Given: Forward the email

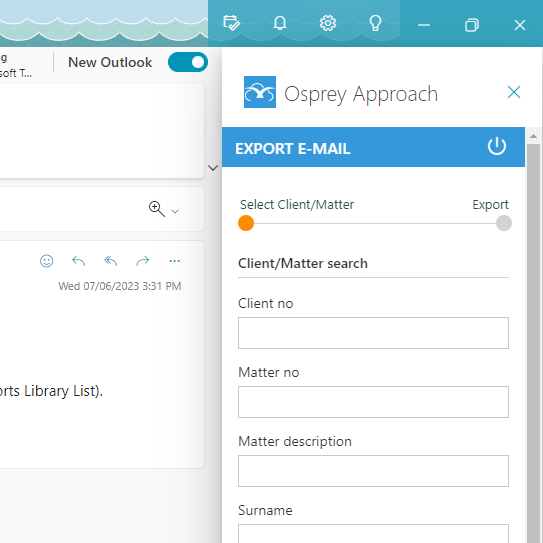Looking at the screenshot, I should (x=143, y=261).
